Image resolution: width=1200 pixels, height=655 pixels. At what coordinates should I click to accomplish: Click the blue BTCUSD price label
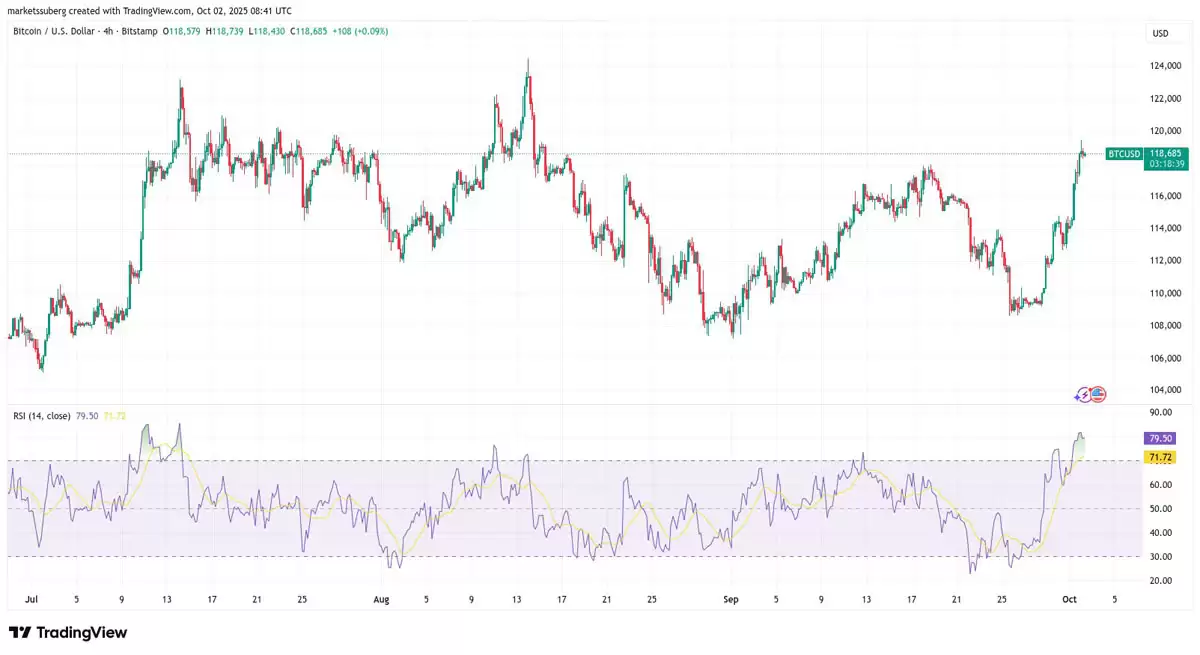1123,154
